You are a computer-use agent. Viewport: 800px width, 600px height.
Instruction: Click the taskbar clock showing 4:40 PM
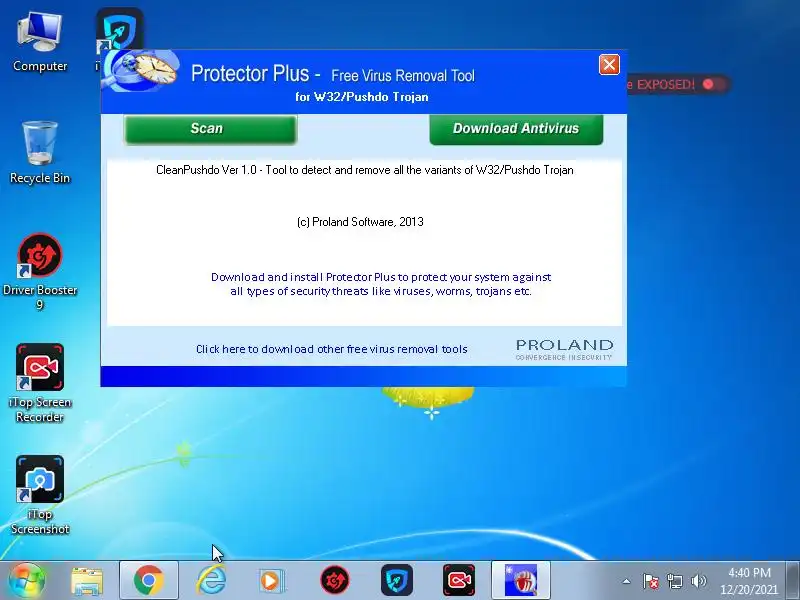748,581
